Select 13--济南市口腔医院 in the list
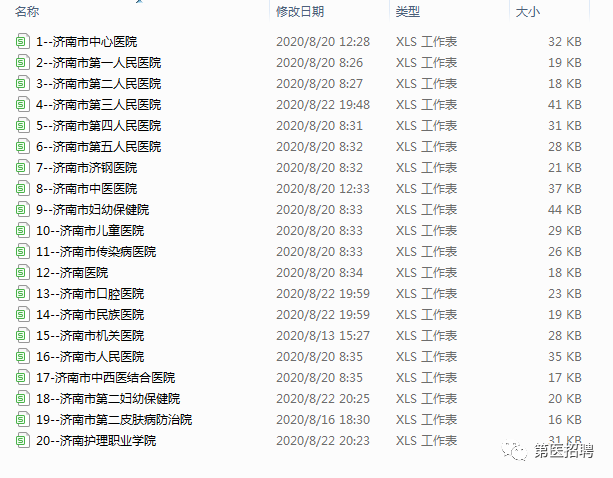This screenshot has height=478, width=613. pyautogui.click(x=90, y=294)
